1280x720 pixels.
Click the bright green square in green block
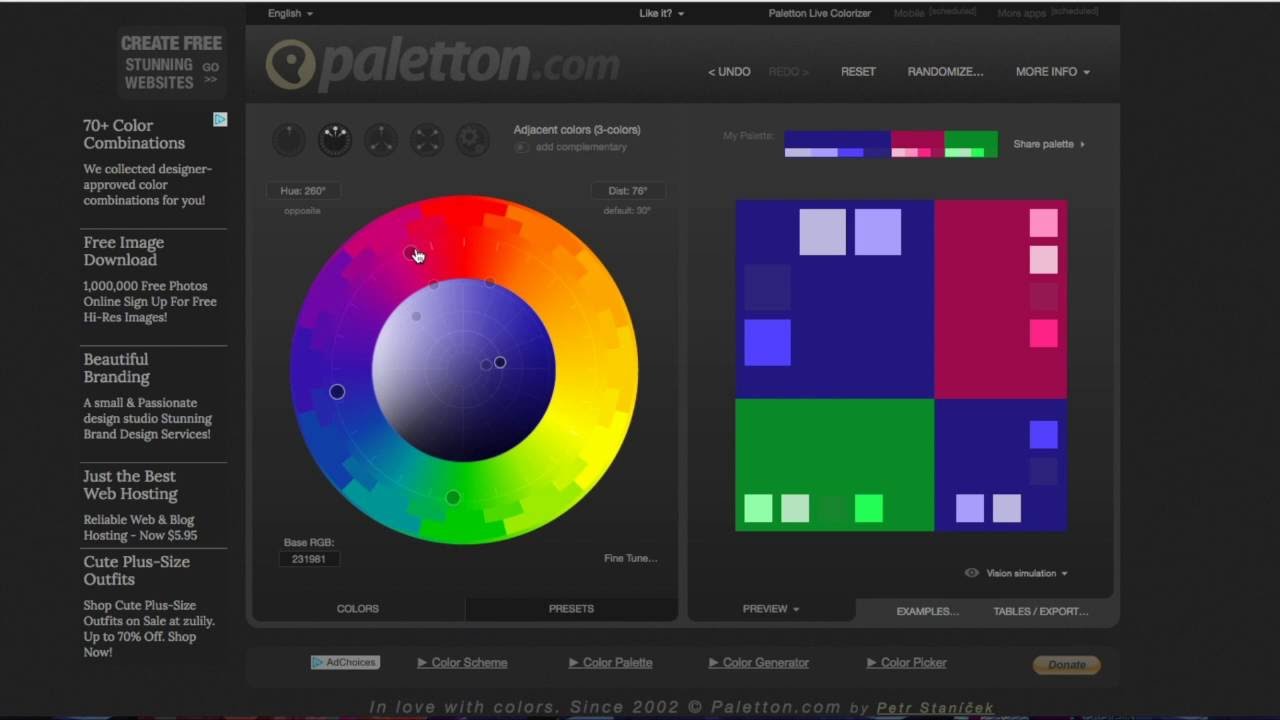click(869, 508)
